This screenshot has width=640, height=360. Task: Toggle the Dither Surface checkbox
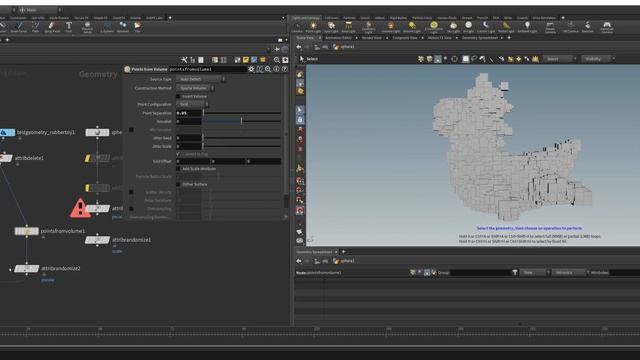(178, 184)
